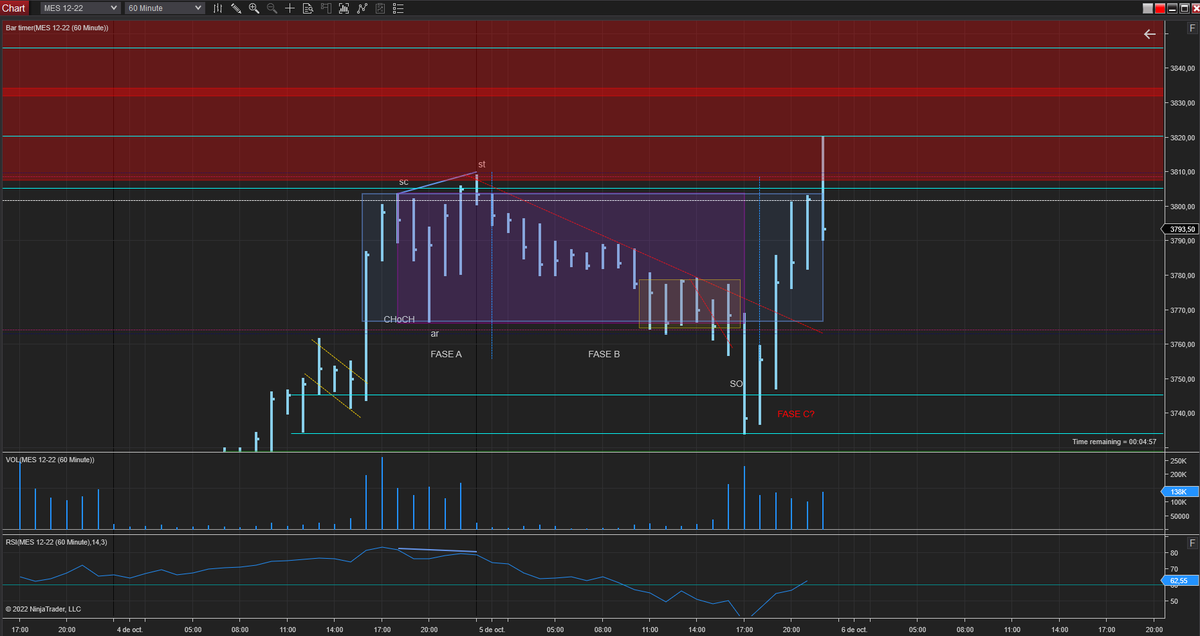The width and height of the screenshot is (1200, 636).
Task: Click the return-to-latest-bar arrow
Action: pos(1150,34)
